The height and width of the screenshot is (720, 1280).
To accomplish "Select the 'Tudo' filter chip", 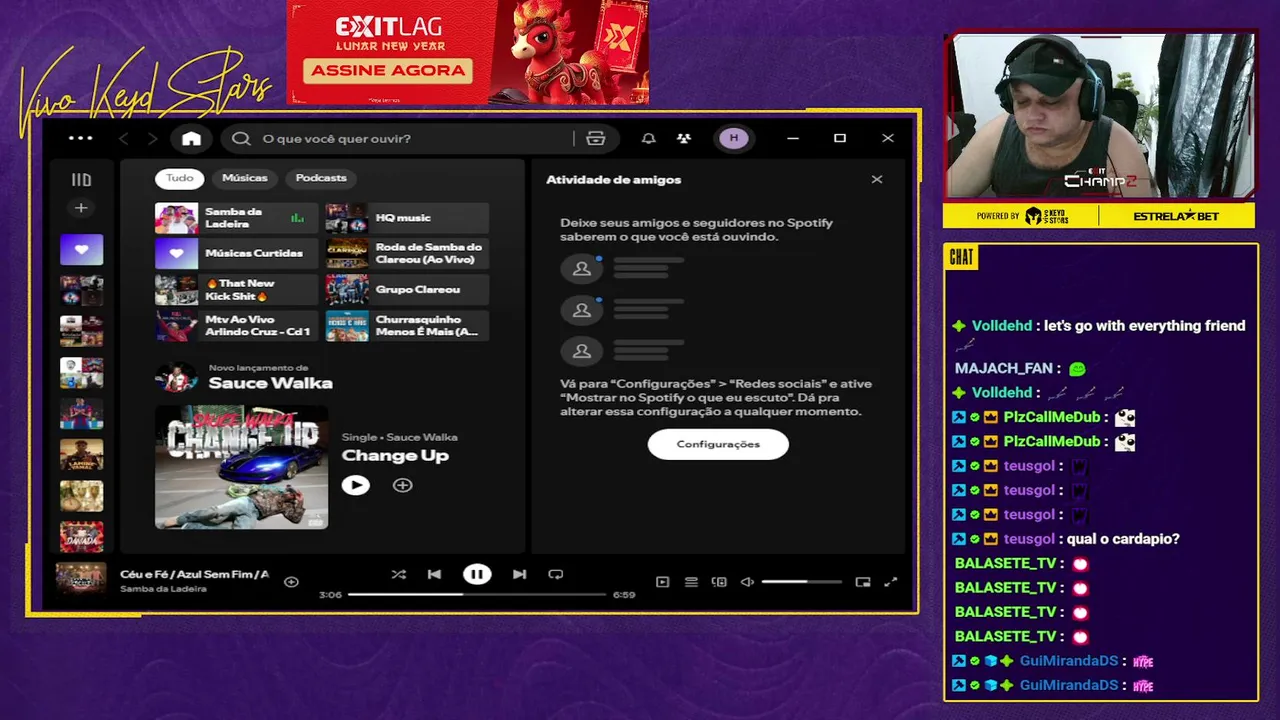I will tap(180, 178).
